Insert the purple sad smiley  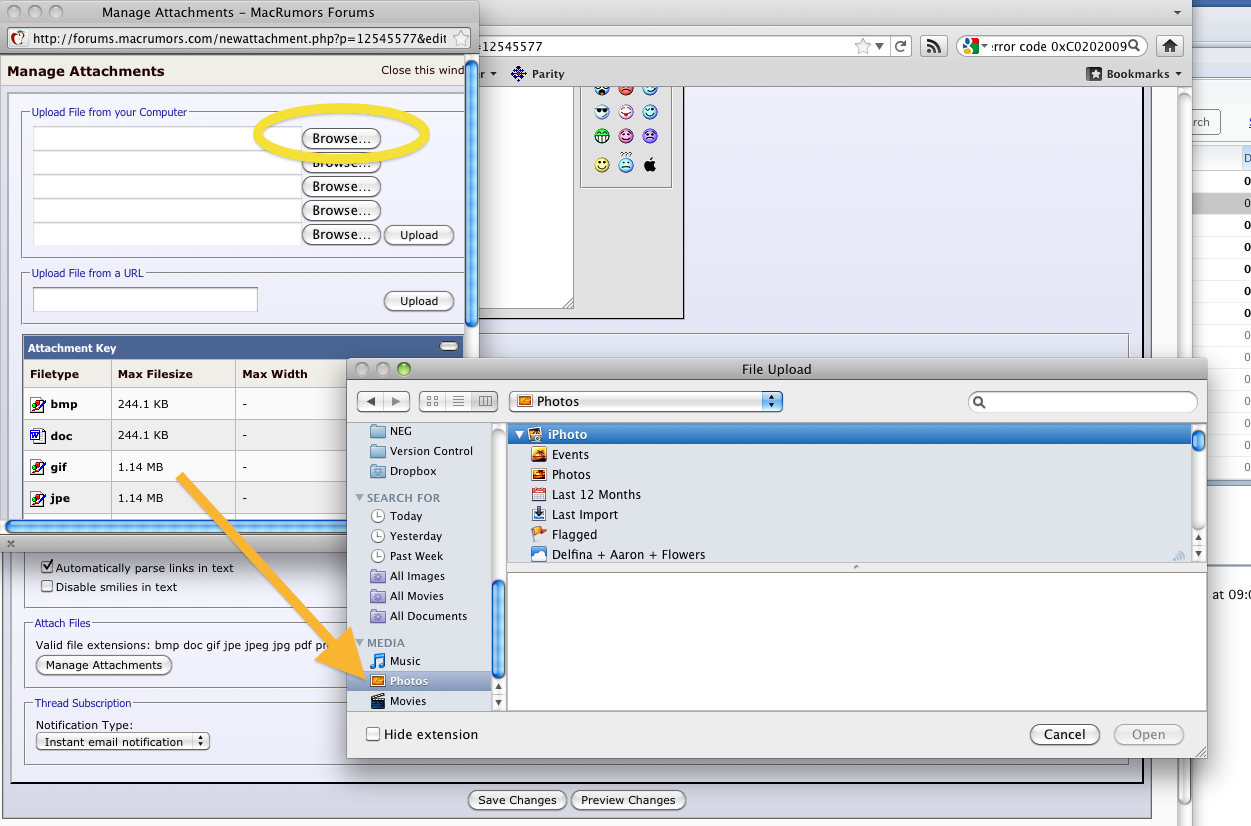pyautogui.click(x=650, y=136)
